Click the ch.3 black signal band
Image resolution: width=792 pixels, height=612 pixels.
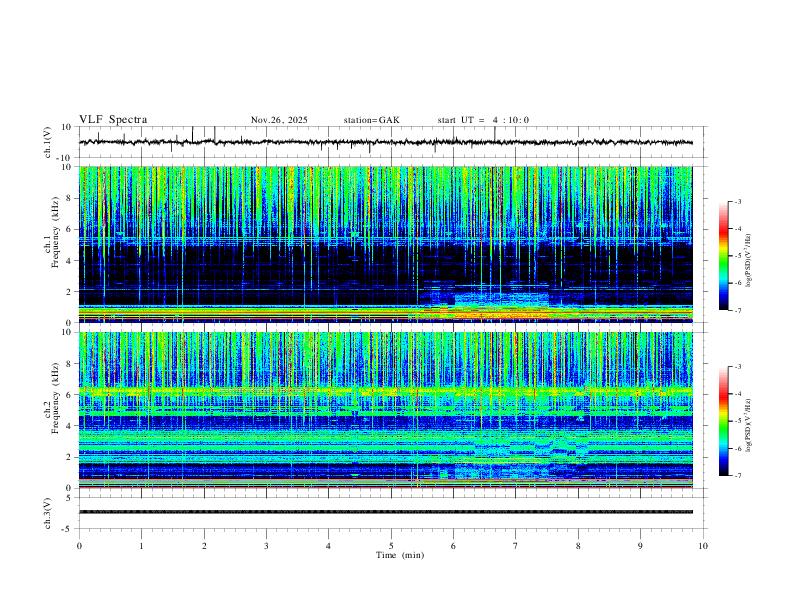[385, 512]
